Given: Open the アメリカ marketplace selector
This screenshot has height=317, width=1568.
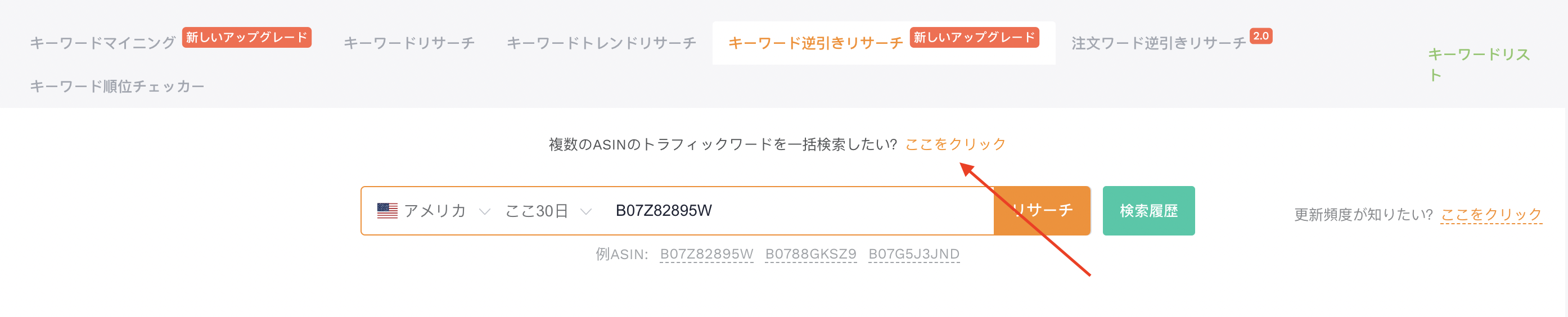Looking at the screenshot, I should click(434, 211).
